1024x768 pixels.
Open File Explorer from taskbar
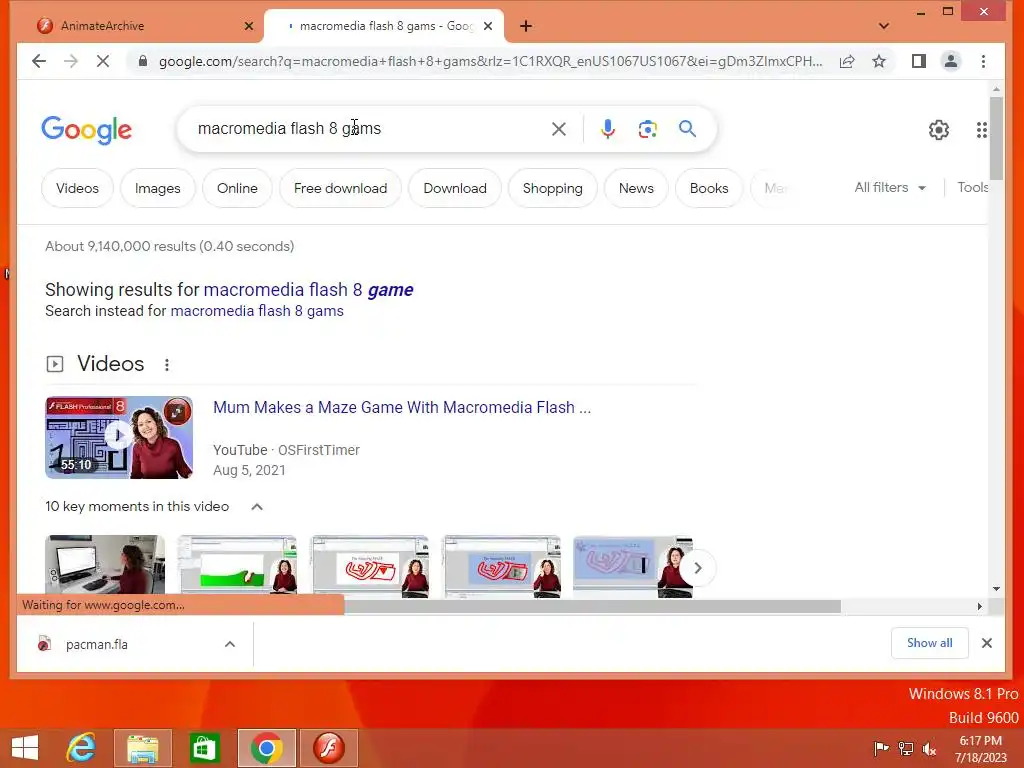point(142,748)
